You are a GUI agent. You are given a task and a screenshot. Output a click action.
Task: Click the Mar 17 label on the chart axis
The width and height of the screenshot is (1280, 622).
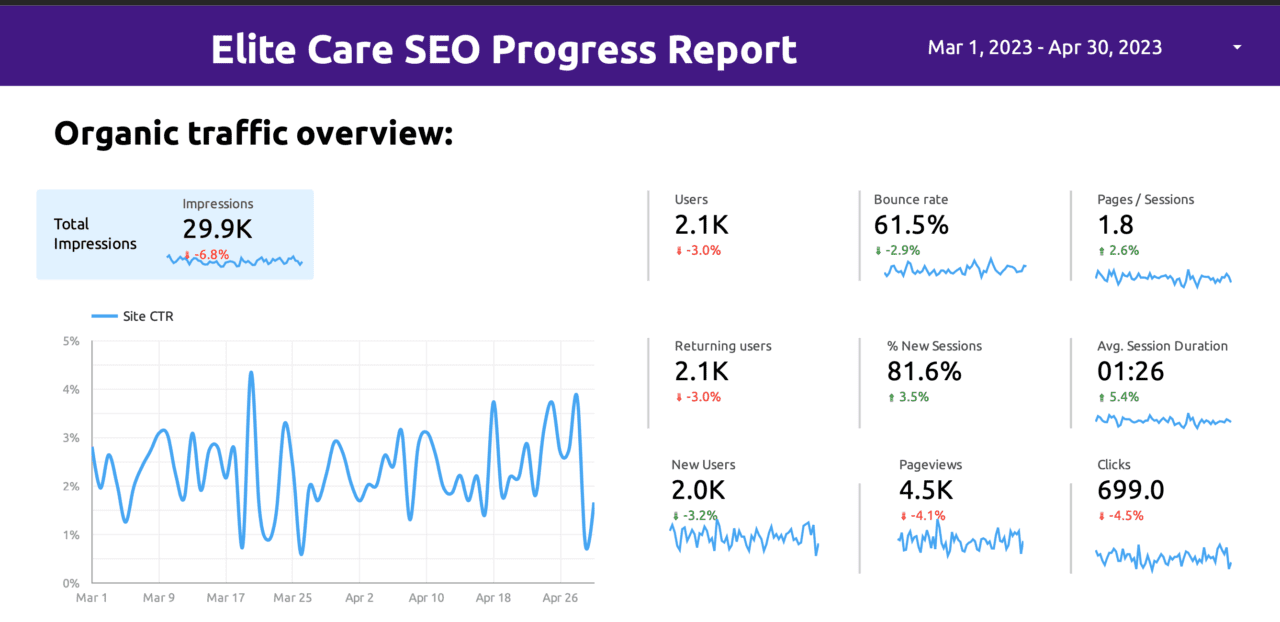pos(226,598)
